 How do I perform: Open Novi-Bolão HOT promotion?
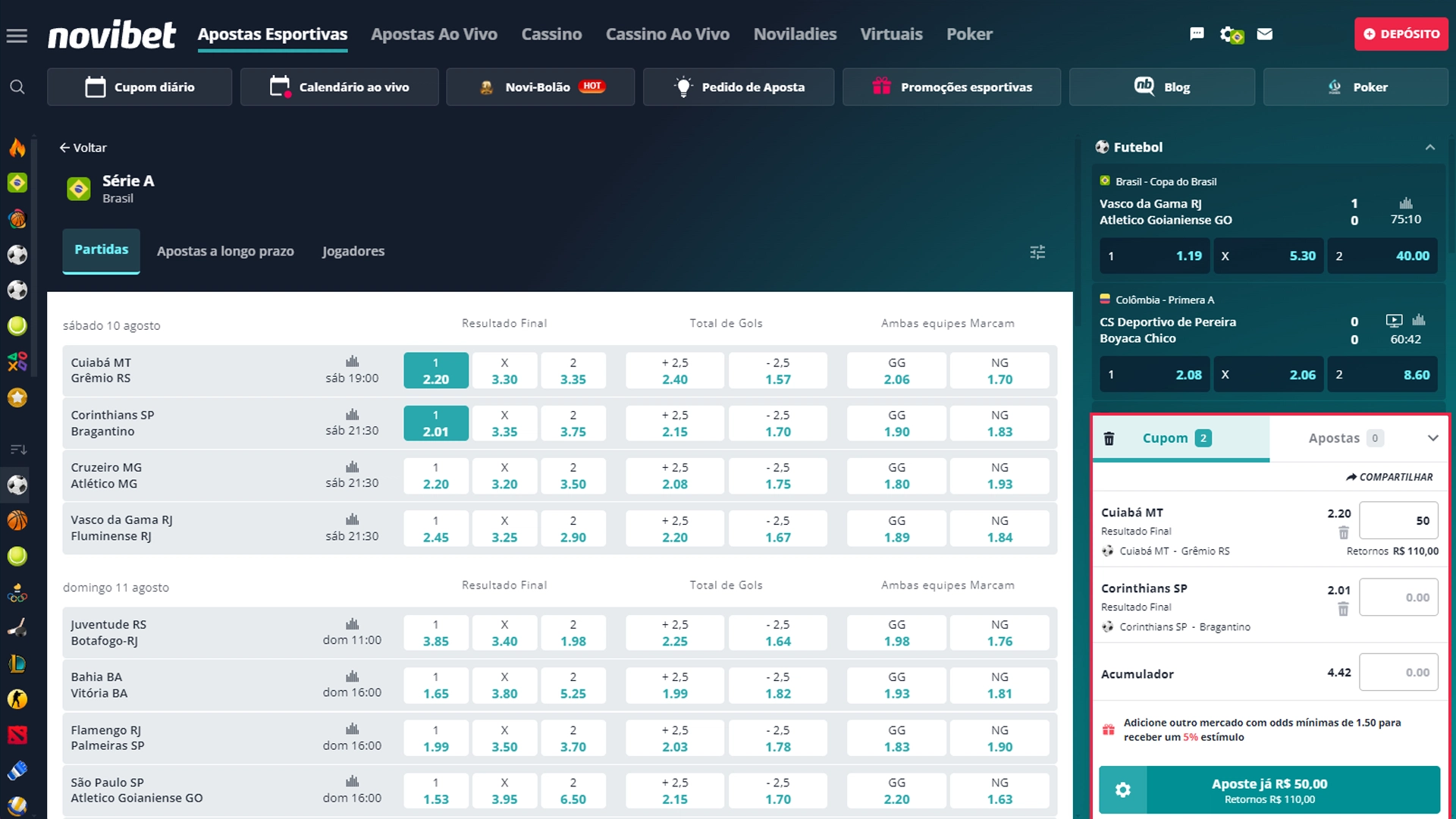point(540,87)
